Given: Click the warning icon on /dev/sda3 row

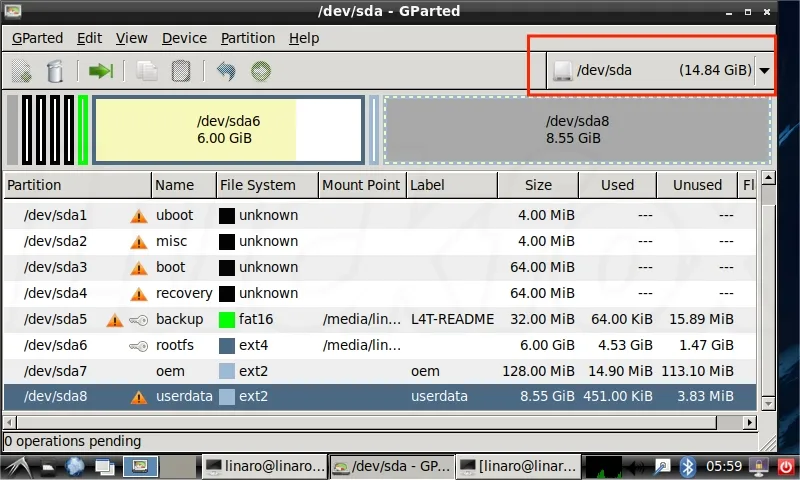Looking at the screenshot, I should coord(139,268).
